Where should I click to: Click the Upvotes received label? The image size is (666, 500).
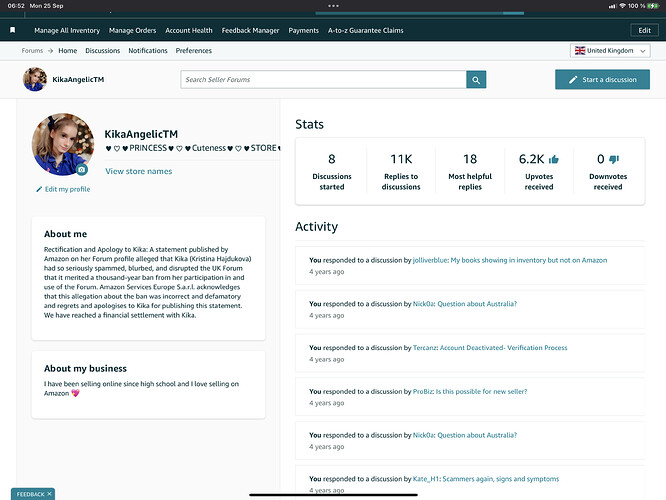tap(539, 181)
